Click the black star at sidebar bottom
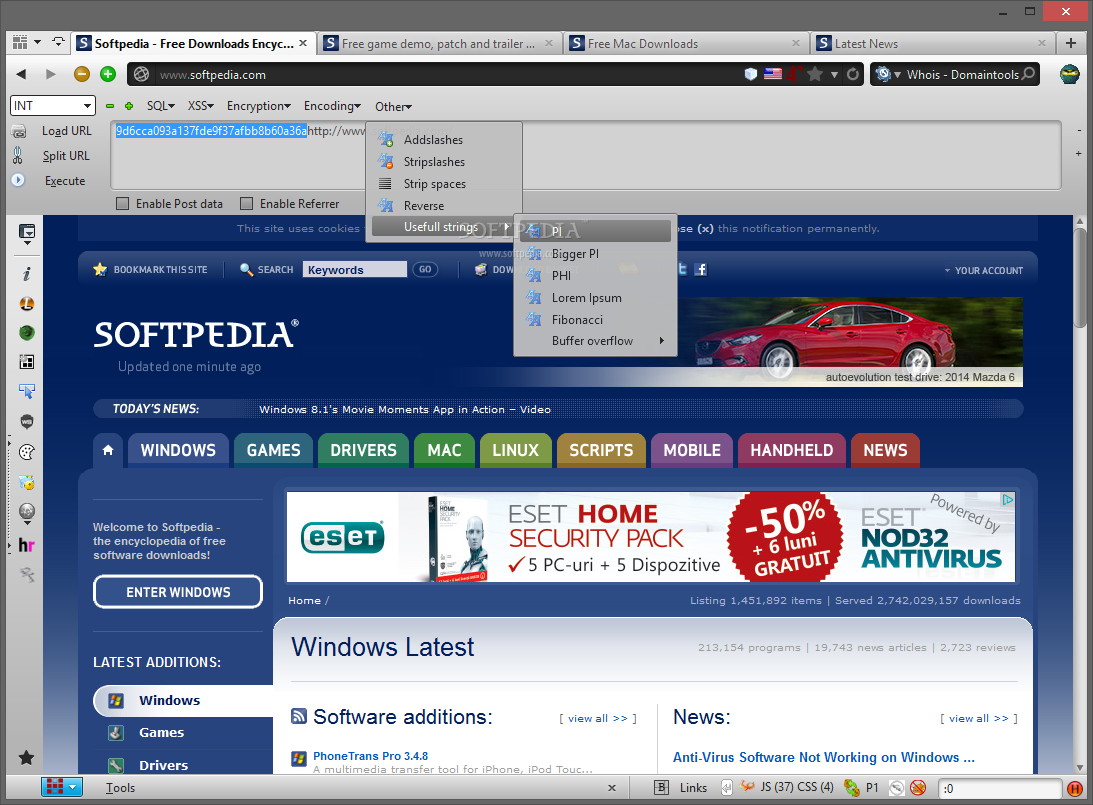Screen dimensions: 1093x805 [26, 758]
